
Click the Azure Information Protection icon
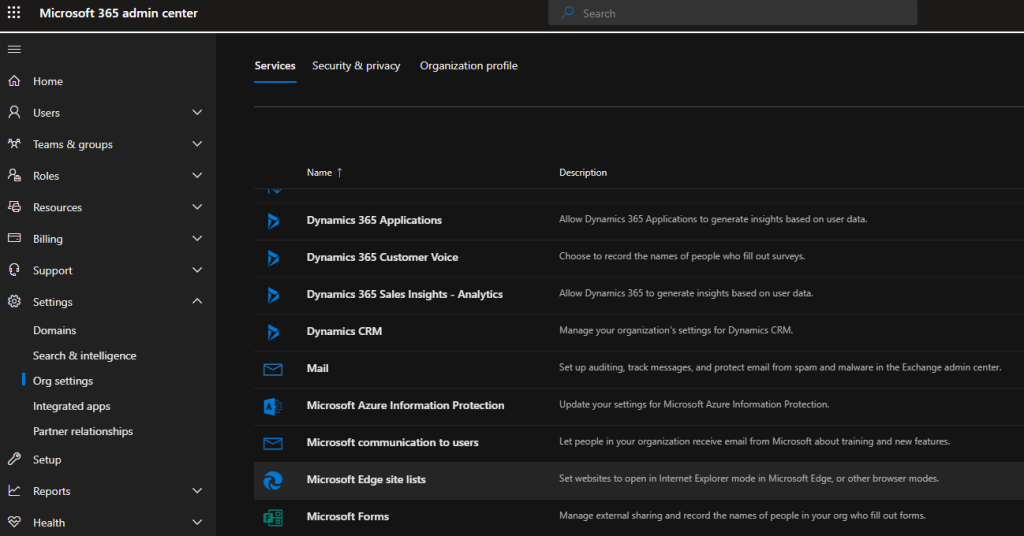(273, 406)
